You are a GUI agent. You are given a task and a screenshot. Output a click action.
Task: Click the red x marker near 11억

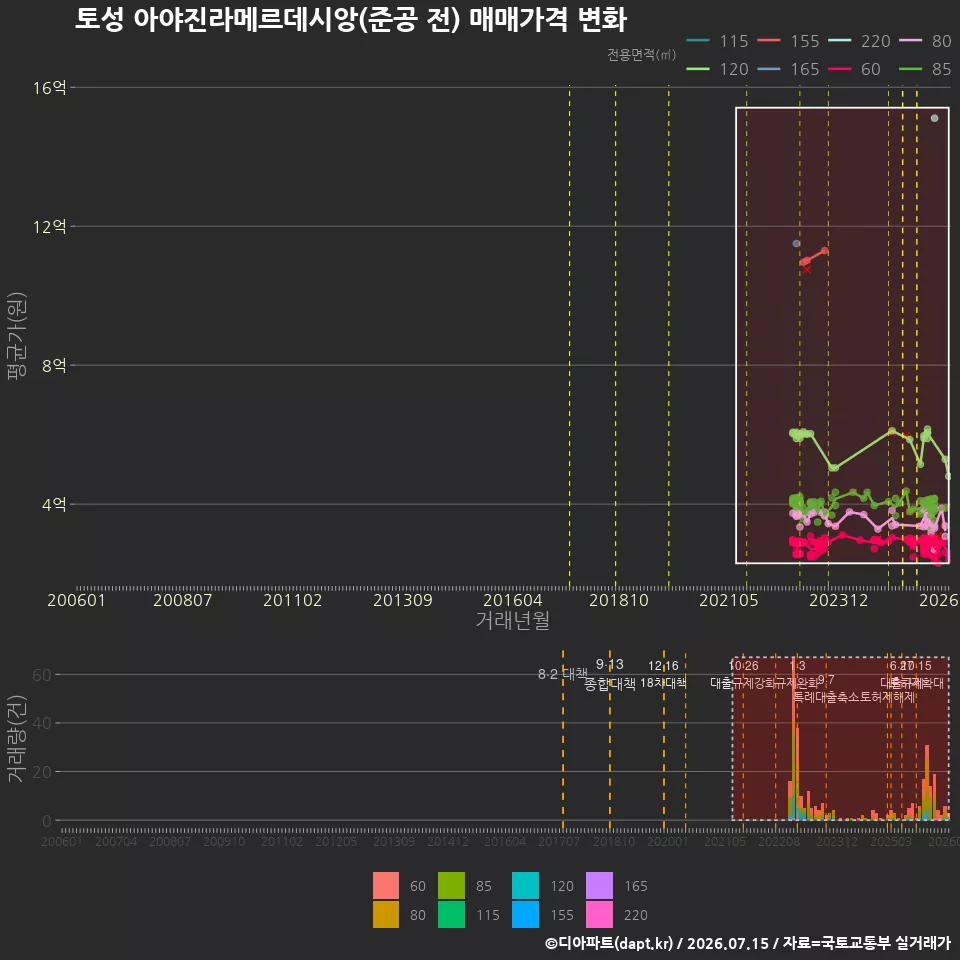tap(807, 269)
